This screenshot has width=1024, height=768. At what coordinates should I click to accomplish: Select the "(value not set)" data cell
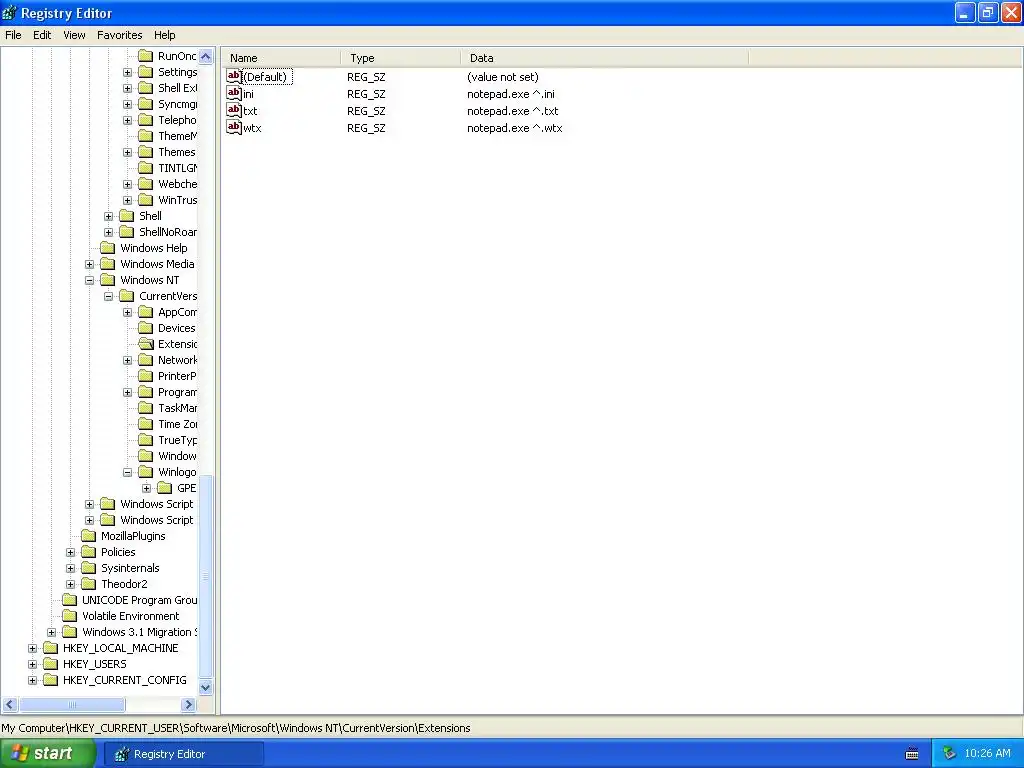502,77
